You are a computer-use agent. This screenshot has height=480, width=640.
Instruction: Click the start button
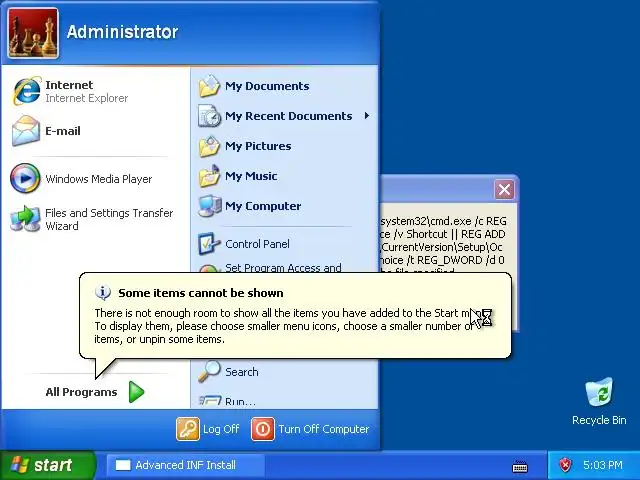[47, 465]
